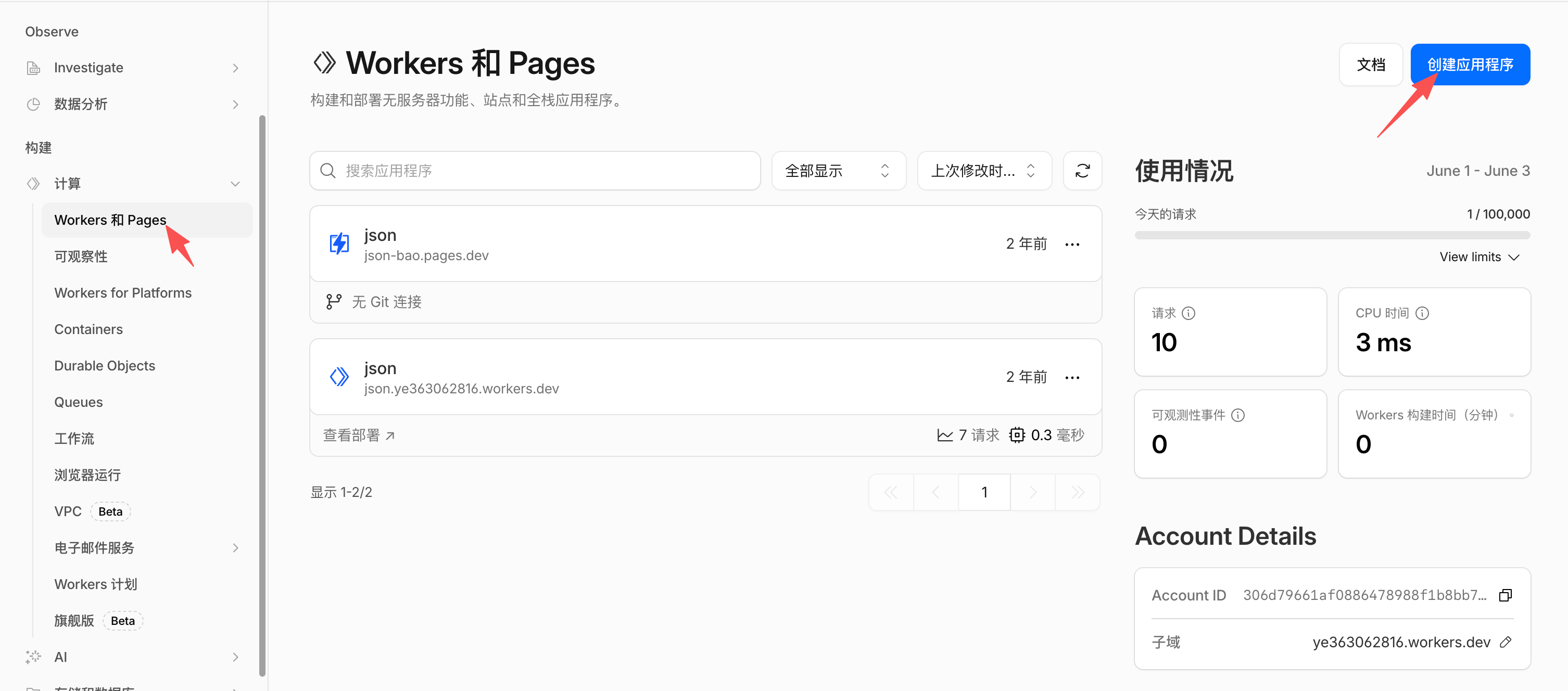Open the more options menu for json.ye363062816.workers.dev
1568x691 pixels.
1072,377
